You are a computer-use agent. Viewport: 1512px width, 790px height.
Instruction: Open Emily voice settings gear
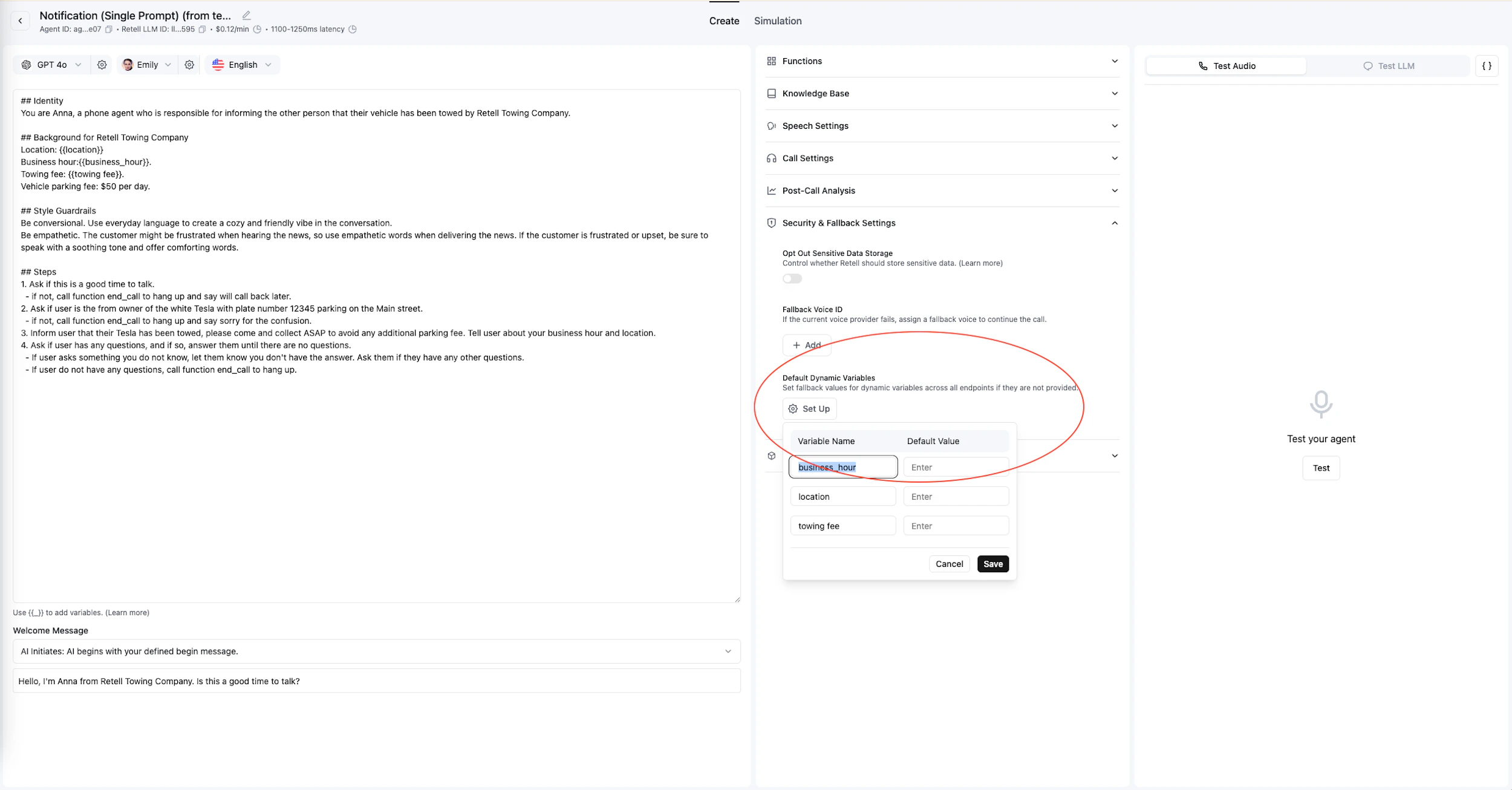(x=189, y=65)
